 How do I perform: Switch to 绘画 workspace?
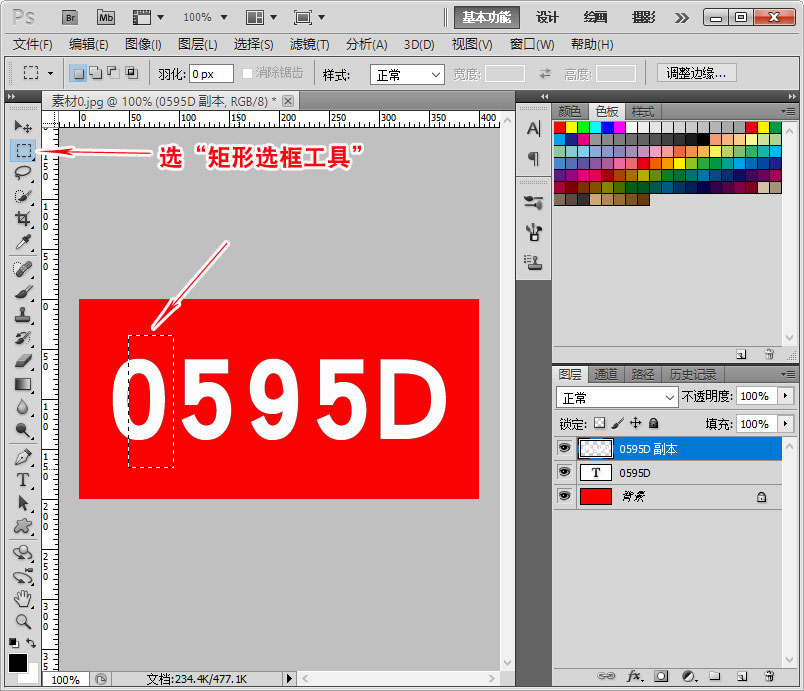pos(595,17)
